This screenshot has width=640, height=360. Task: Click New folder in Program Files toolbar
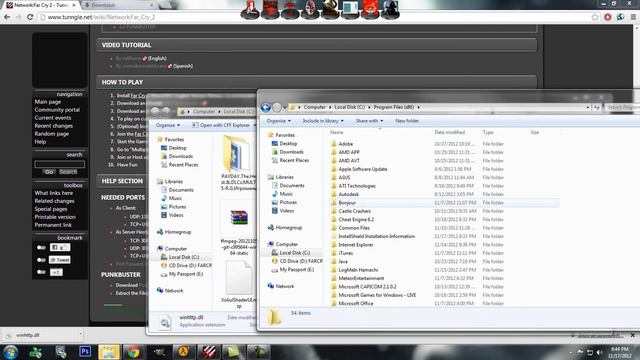pyautogui.click(x=407, y=121)
